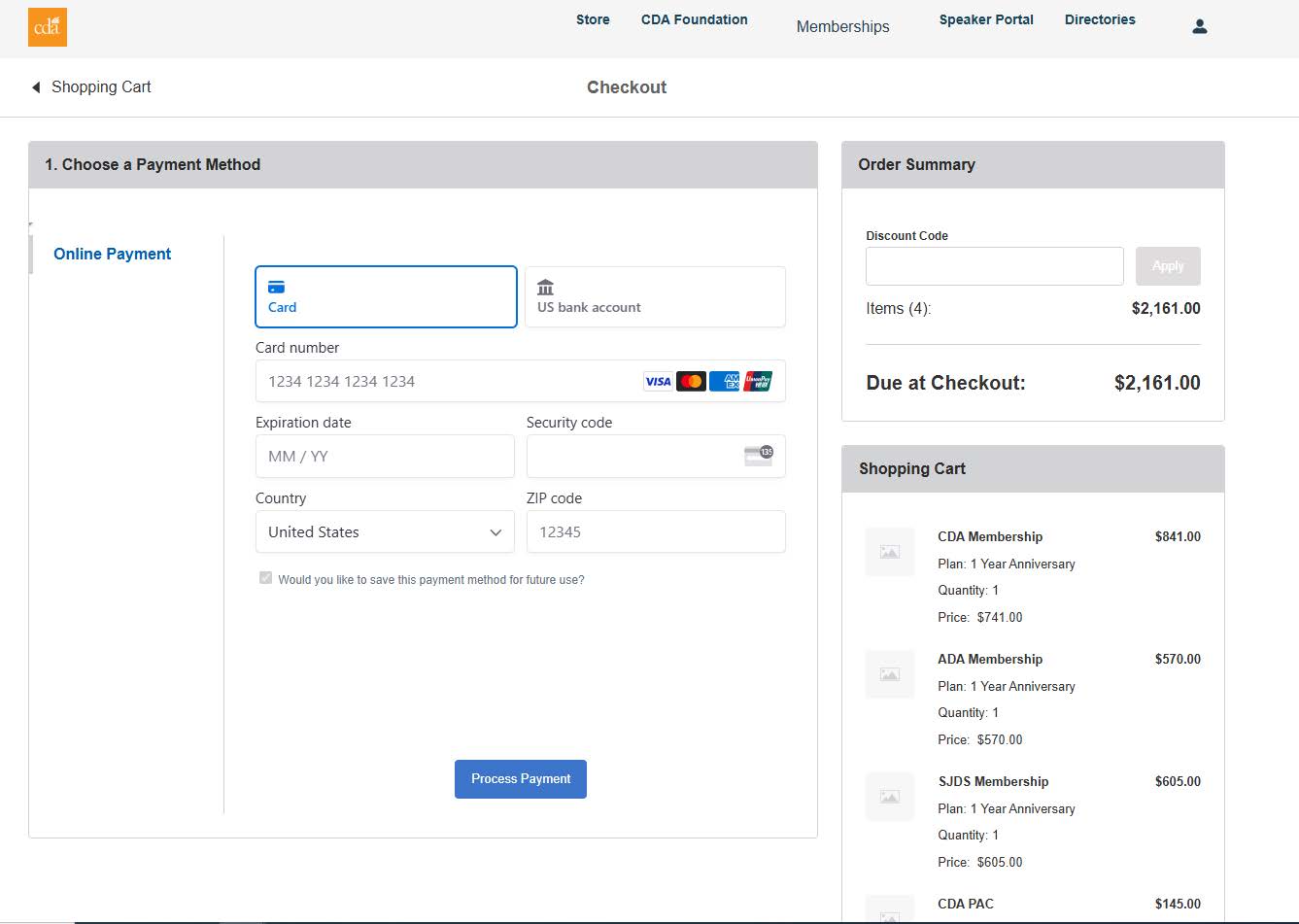Click the bank building icon
Image resolution: width=1299 pixels, height=924 pixels.
(x=546, y=288)
